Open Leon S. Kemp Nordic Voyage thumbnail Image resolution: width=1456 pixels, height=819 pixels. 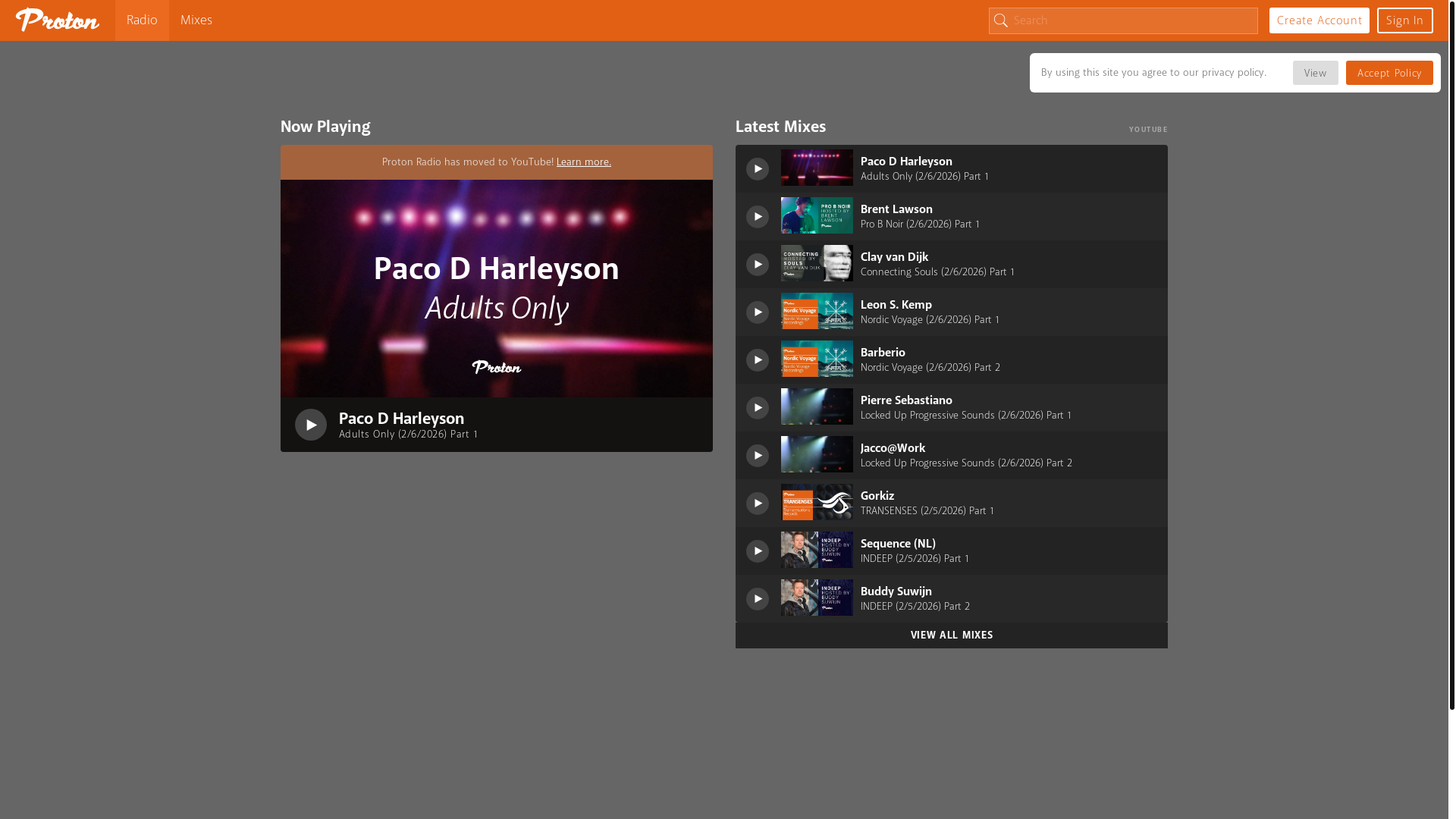pyautogui.click(x=817, y=311)
